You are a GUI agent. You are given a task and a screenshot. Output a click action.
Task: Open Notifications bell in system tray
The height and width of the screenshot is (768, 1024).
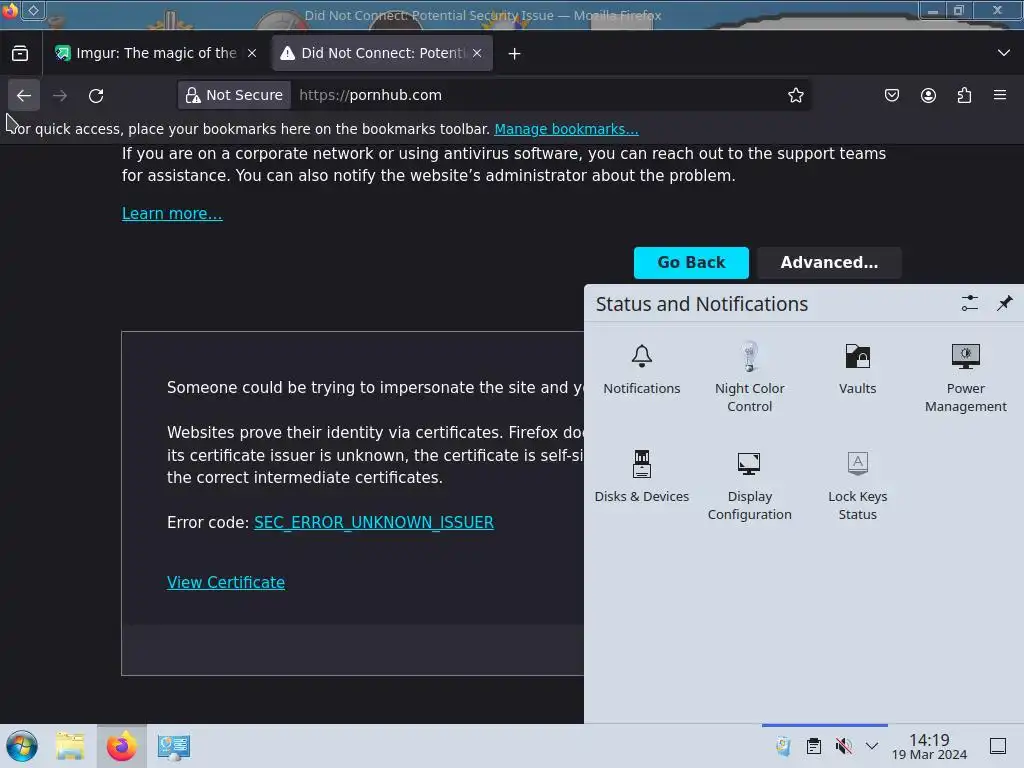point(642,370)
